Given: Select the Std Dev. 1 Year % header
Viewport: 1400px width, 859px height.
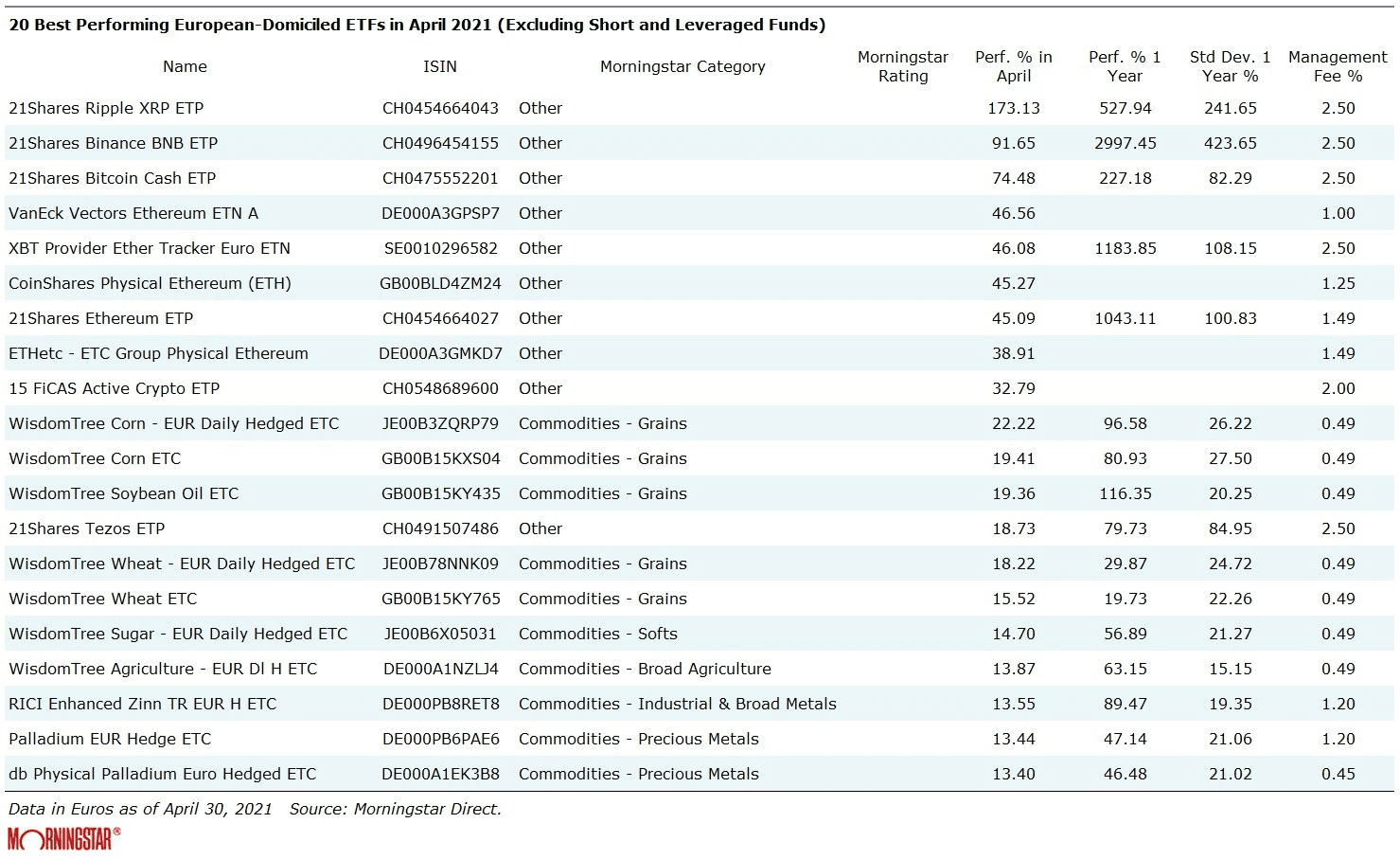Looking at the screenshot, I should tap(1231, 66).
